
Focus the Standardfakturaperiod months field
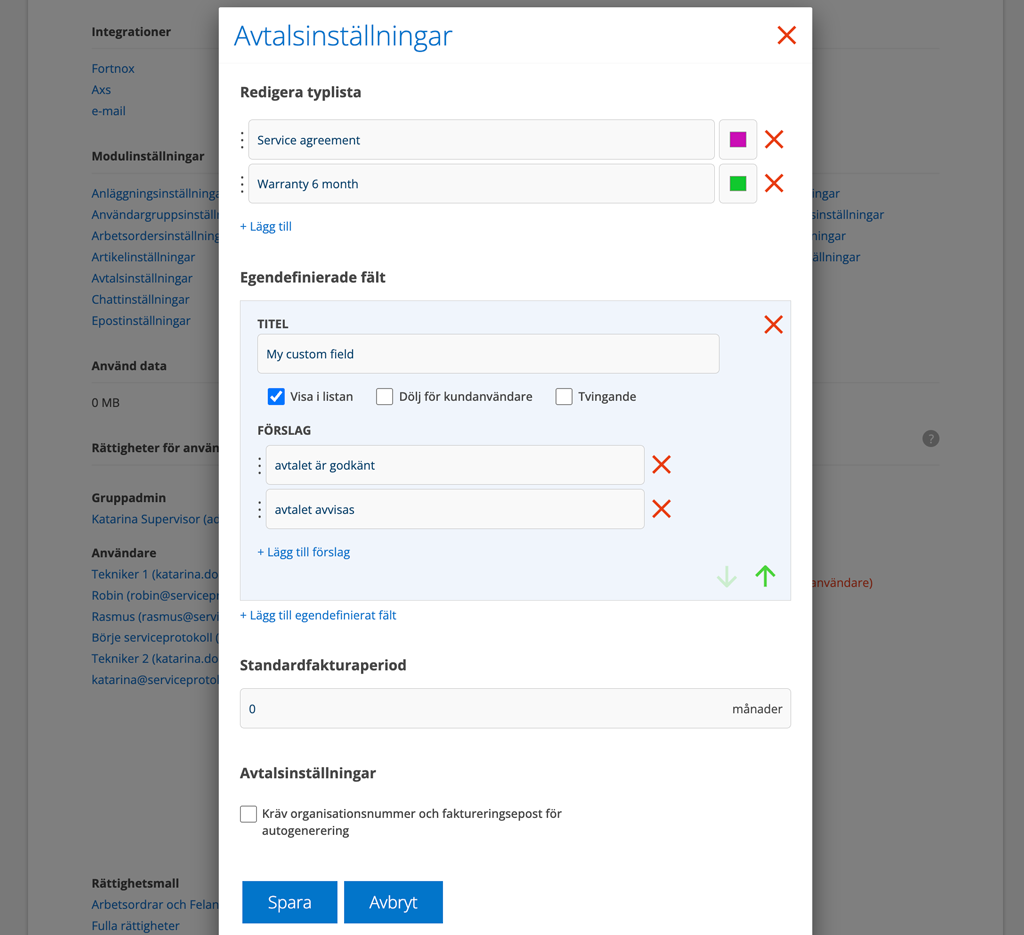click(515, 708)
